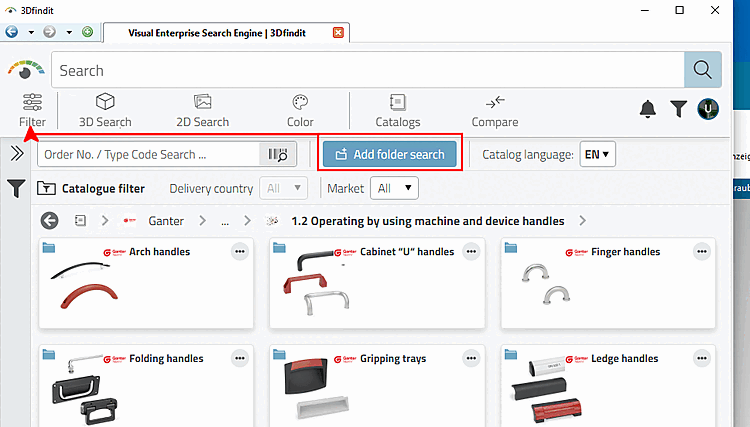Screen dimensions: 750x427
Task: Click the main Search input field
Action: [x=367, y=70]
